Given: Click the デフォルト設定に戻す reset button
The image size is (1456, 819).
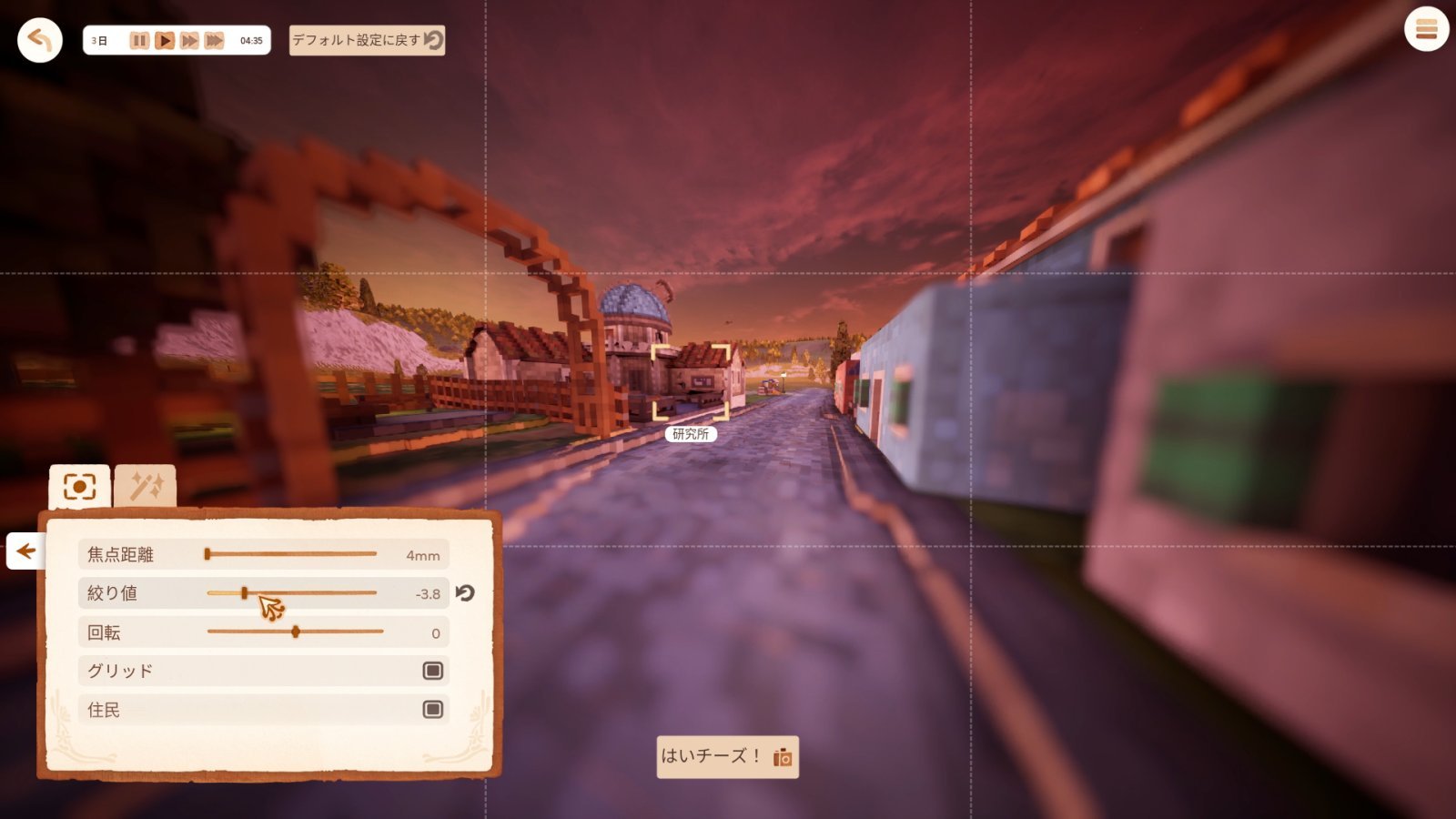Looking at the screenshot, I should click(x=367, y=40).
